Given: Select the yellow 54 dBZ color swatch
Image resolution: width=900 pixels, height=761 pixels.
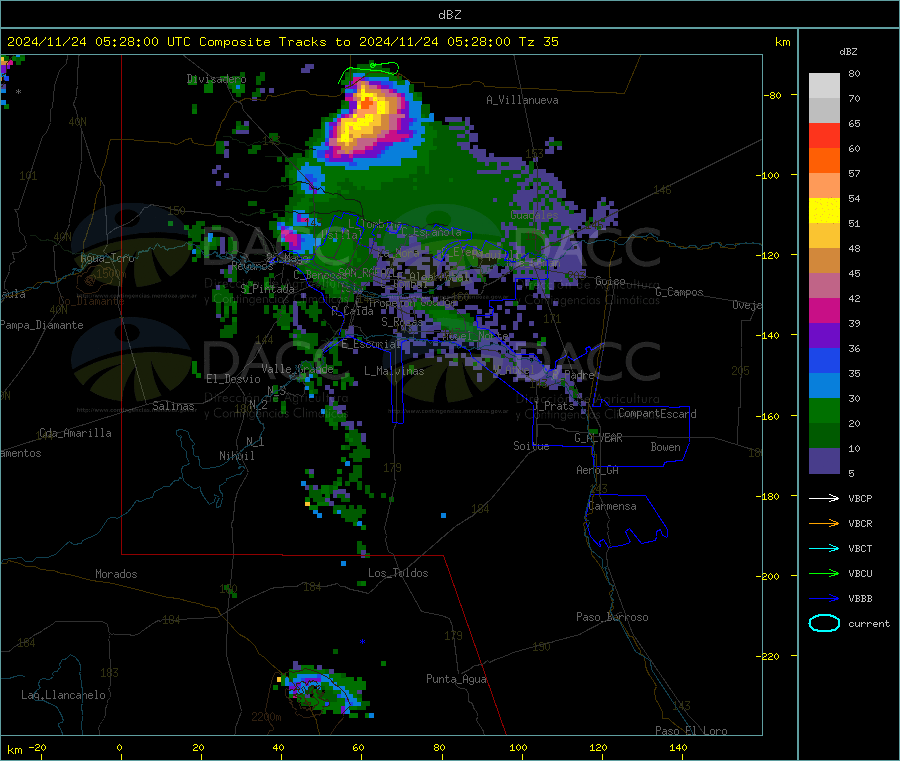Looking at the screenshot, I should [824, 211].
